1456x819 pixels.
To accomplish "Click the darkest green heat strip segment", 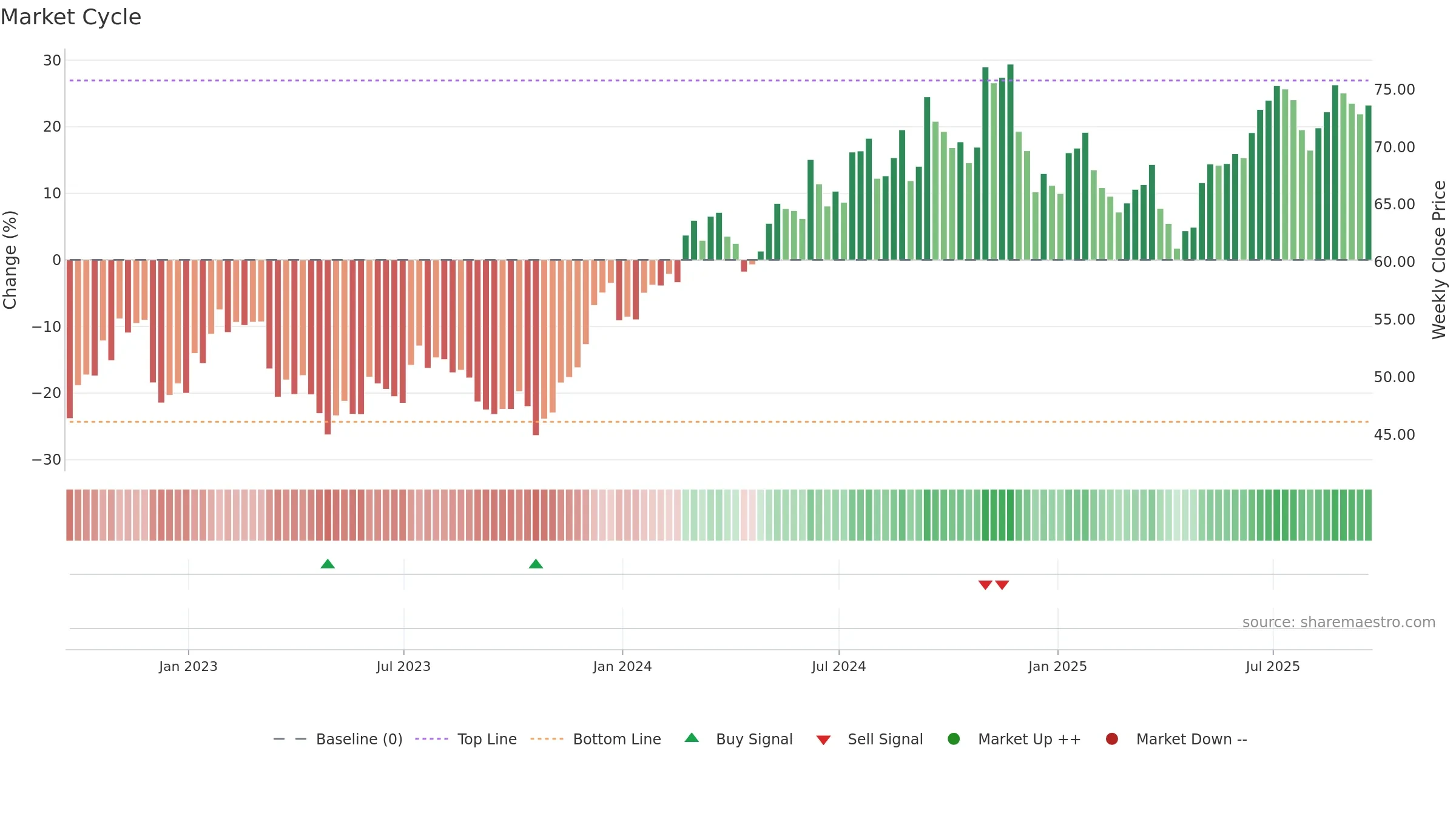I will [x=1010, y=515].
